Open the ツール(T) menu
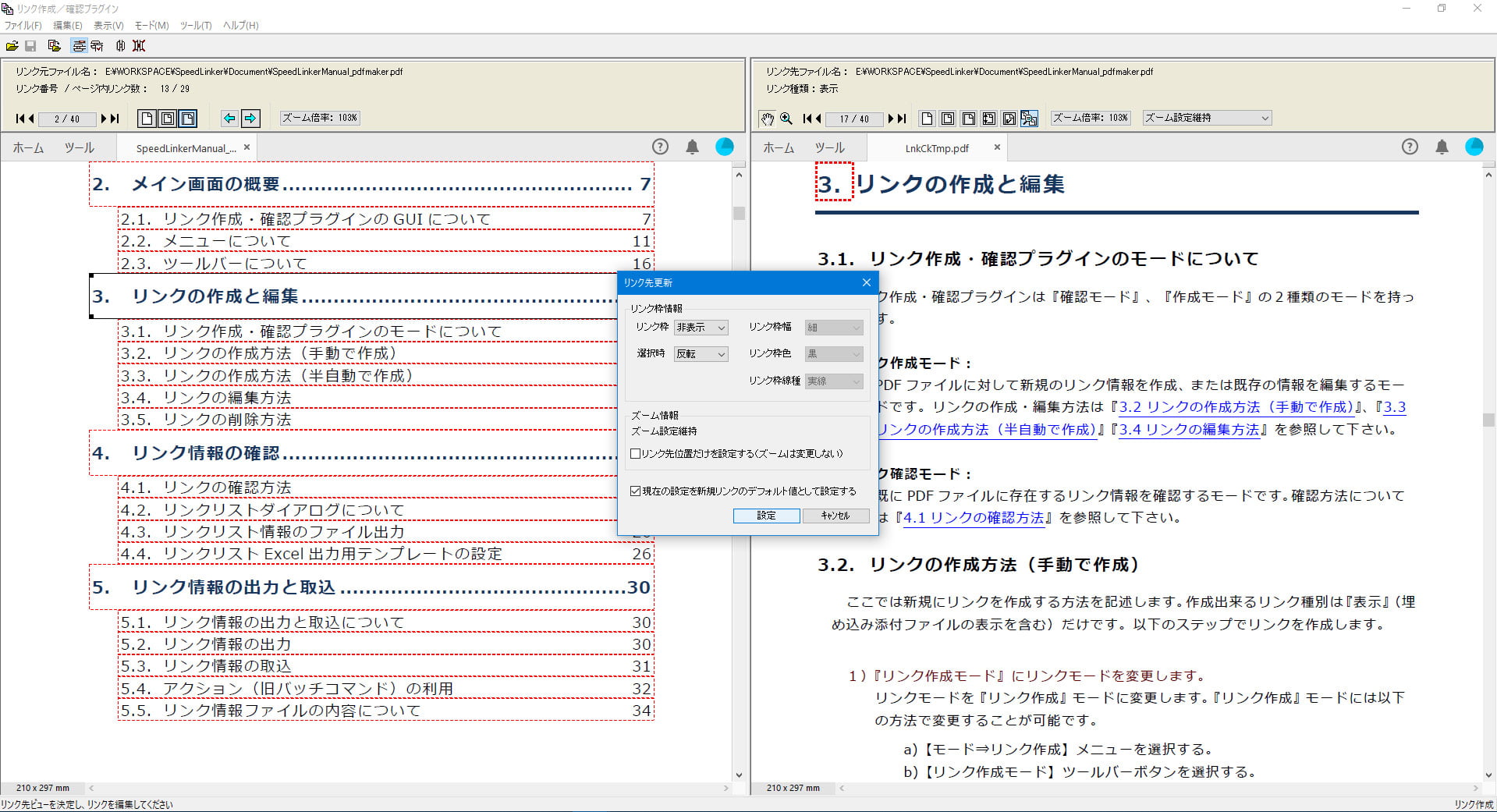The height and width of the screenshot is (812, 1497). coord(196,25)
